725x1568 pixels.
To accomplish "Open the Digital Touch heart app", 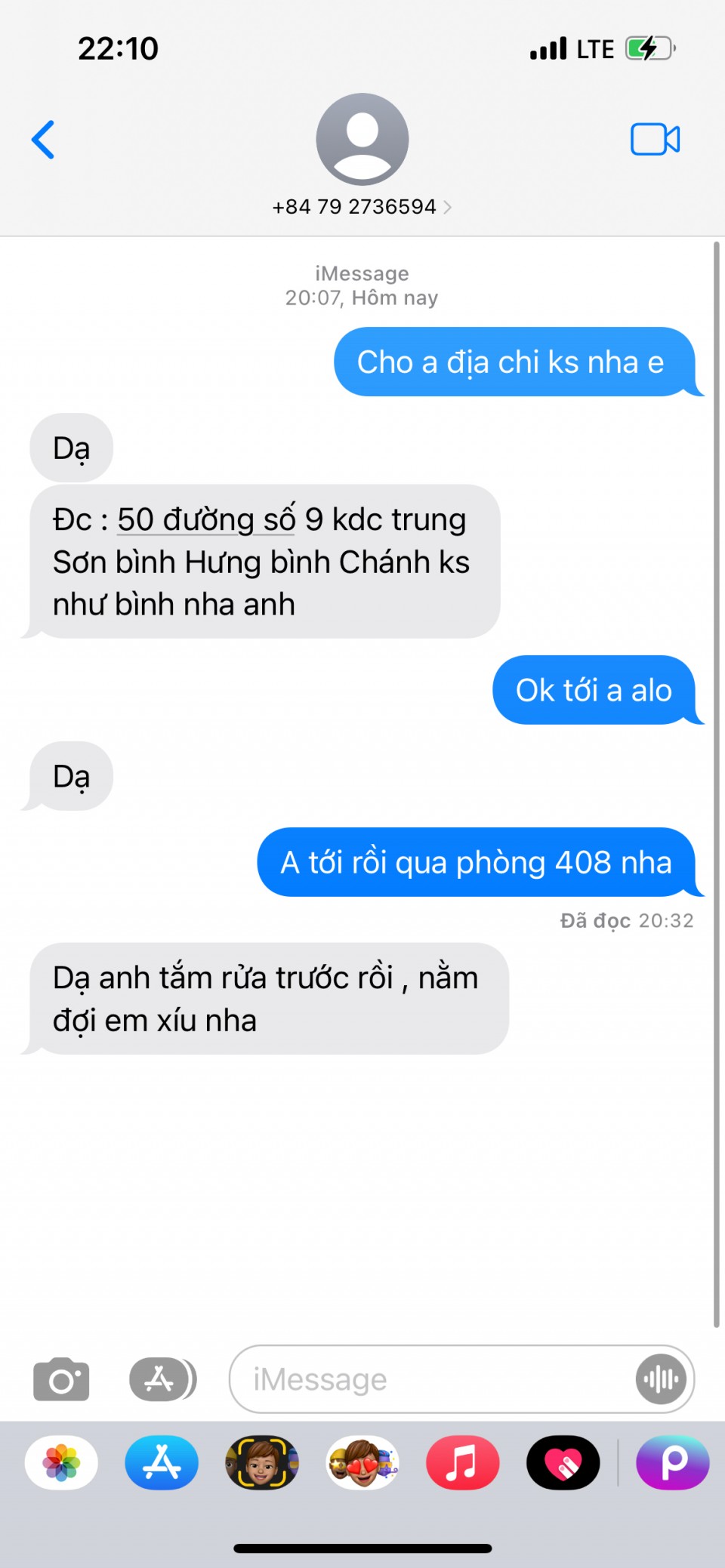I will coord(563,1462).
